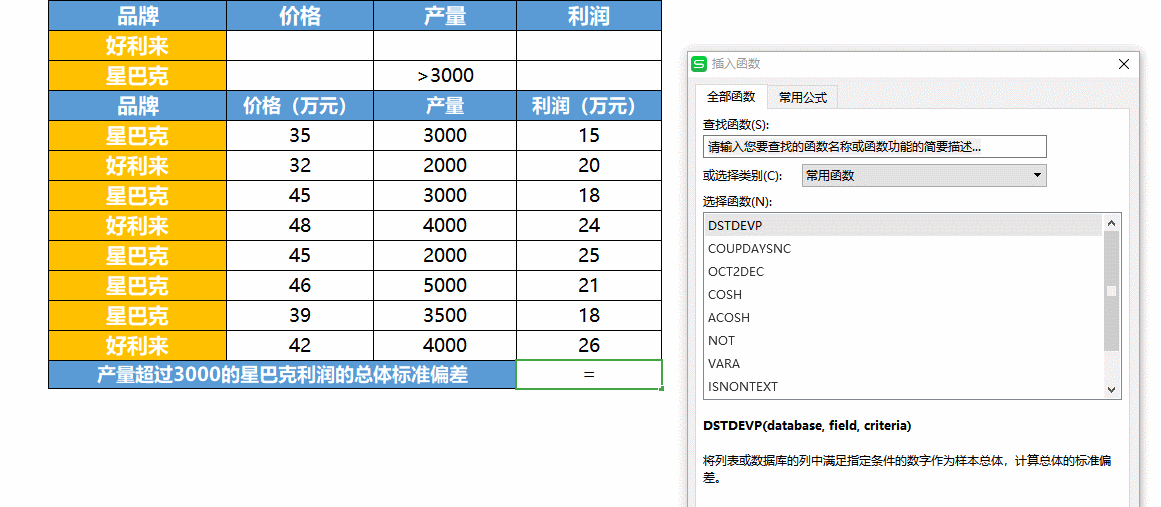Click function list scroll down arrow

pyautogui.click(x=1111, y=389)
